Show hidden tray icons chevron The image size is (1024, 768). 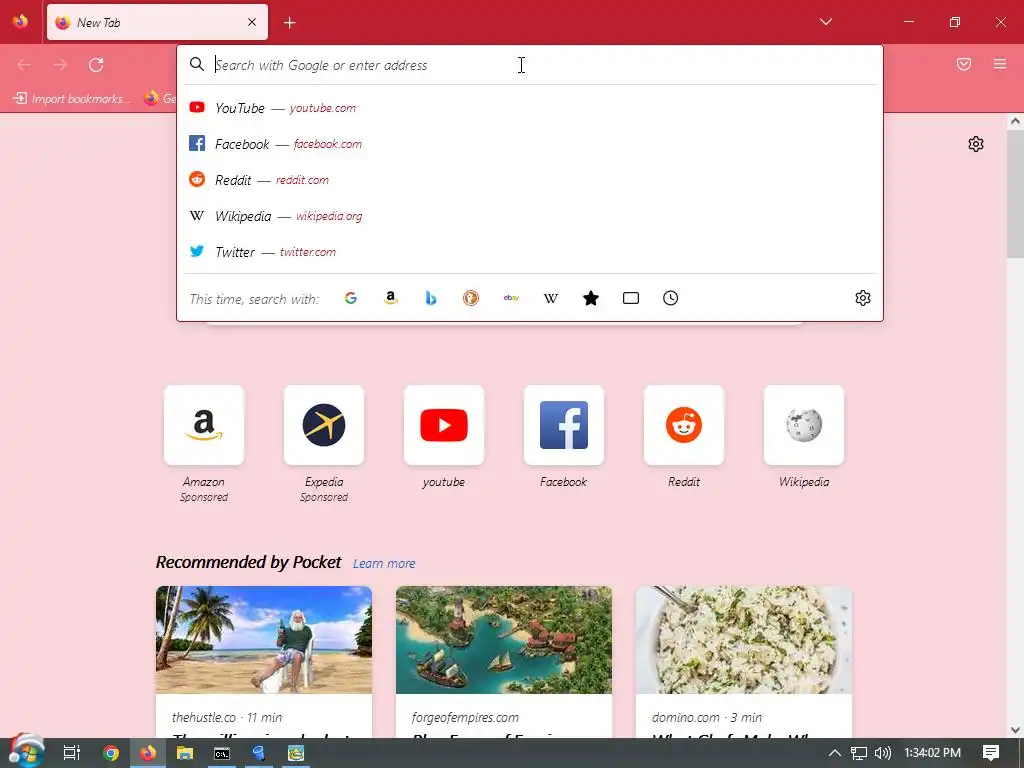pyautogui.click(x=834, y=753)
